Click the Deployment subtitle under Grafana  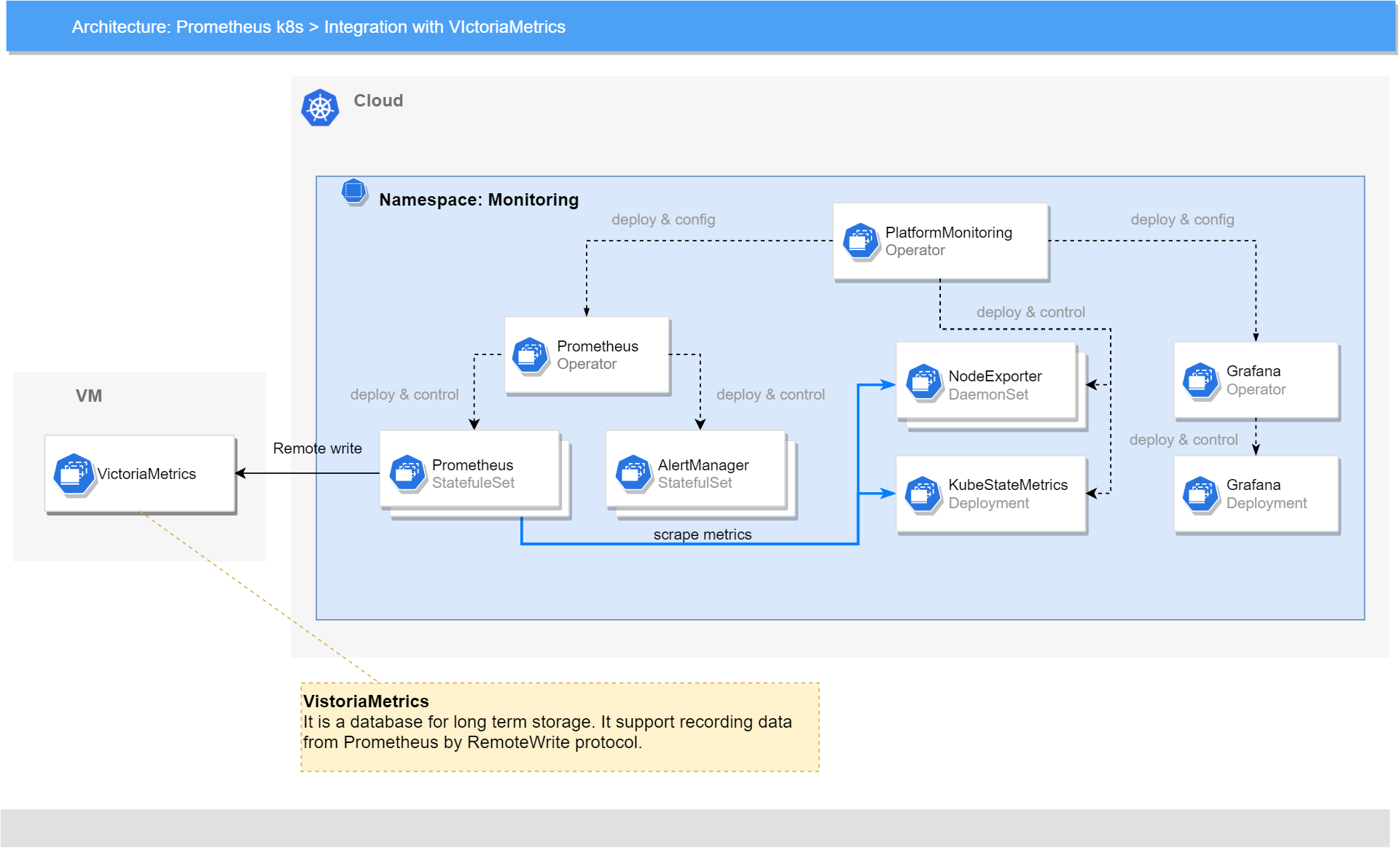coord(1266,503)
